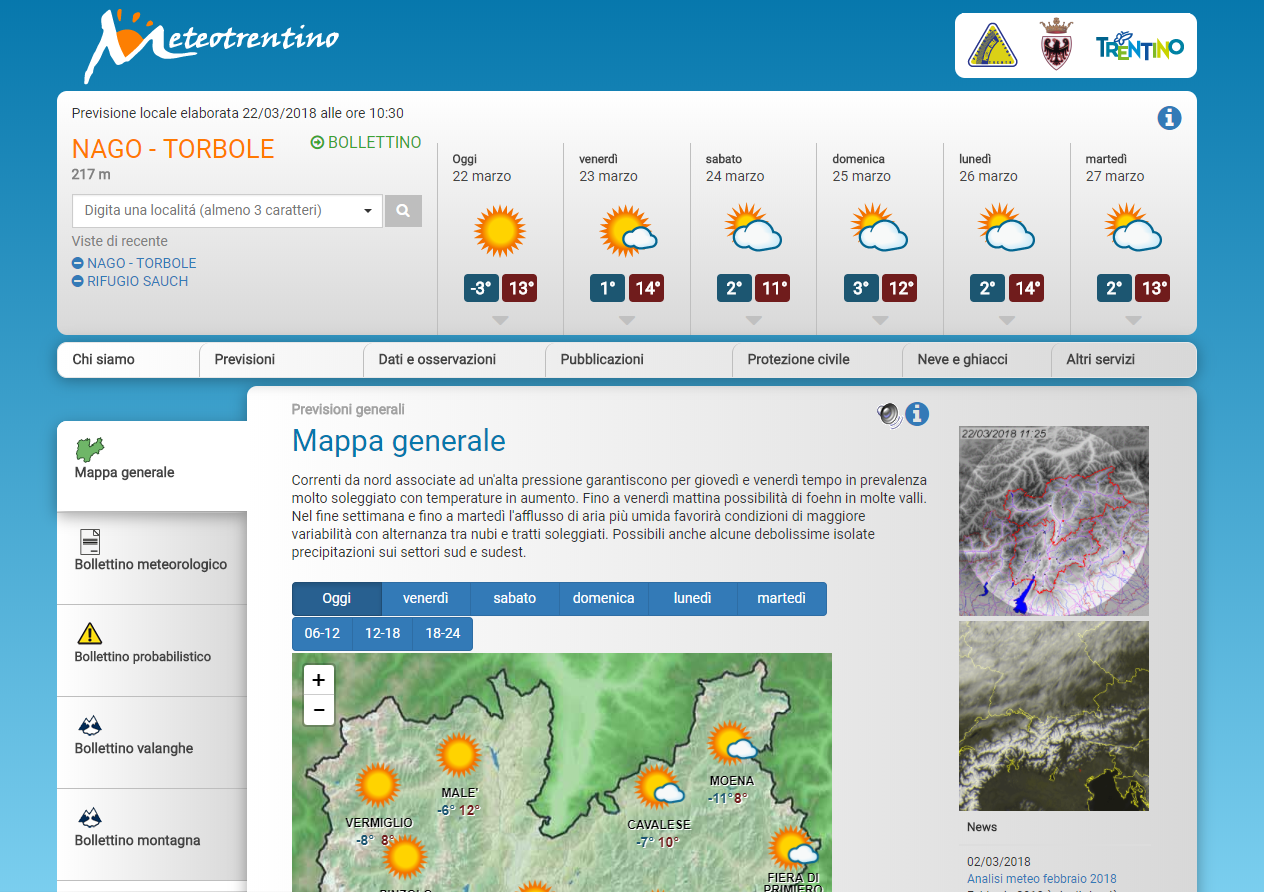Screen dimensions: 1264x892
Task: Click the weather icon above MOENA on map
Action: pyautogui.click(x=731, y=744)
